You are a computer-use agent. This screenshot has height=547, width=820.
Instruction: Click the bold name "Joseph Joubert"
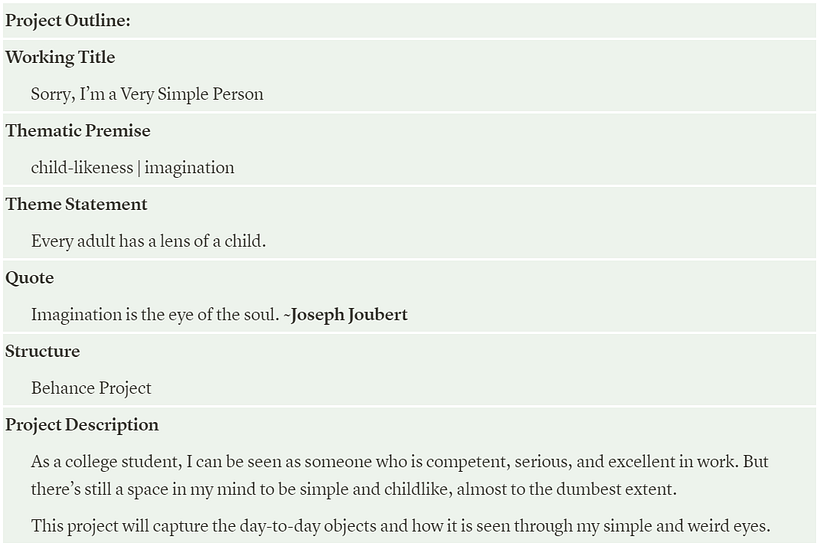pyautogui.click(x=350, y=315)
